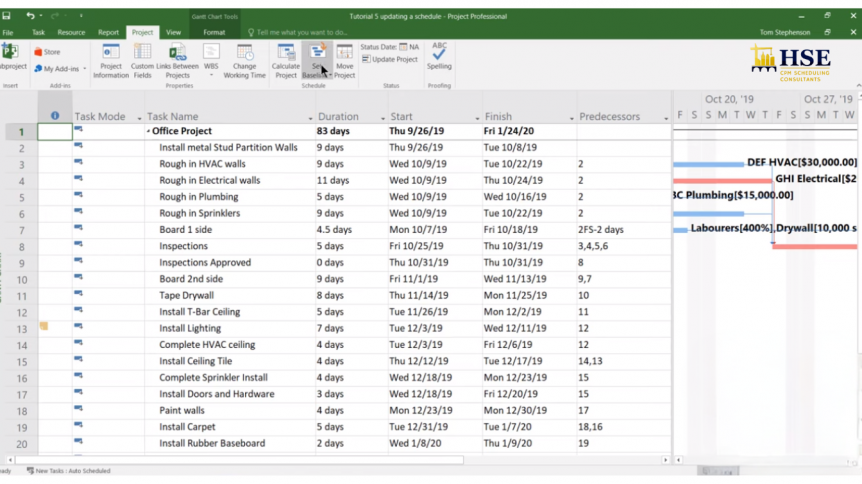Open Quick Access Toolbar customize dropdown

[x=81, y=16]
